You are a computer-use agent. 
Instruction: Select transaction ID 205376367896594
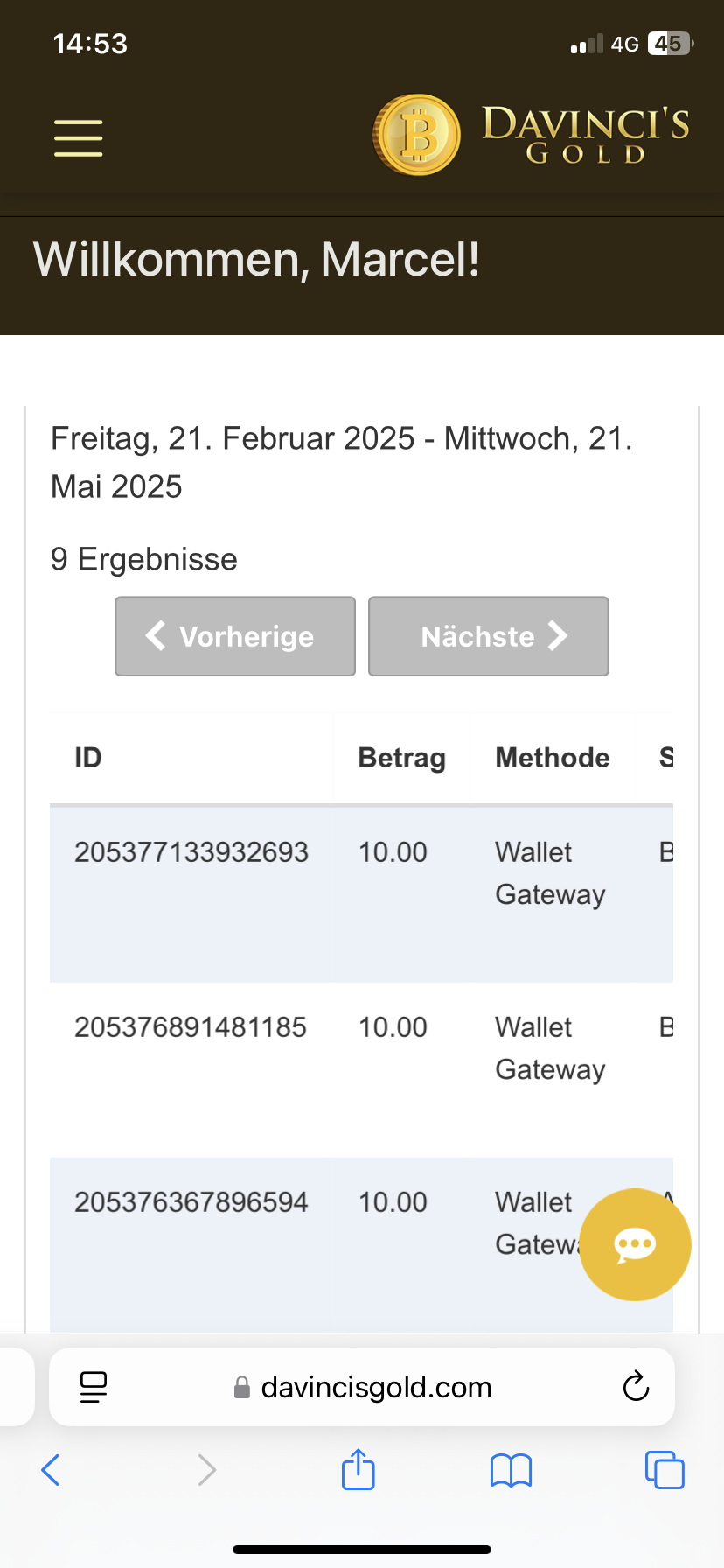[x=191, y=1202]
